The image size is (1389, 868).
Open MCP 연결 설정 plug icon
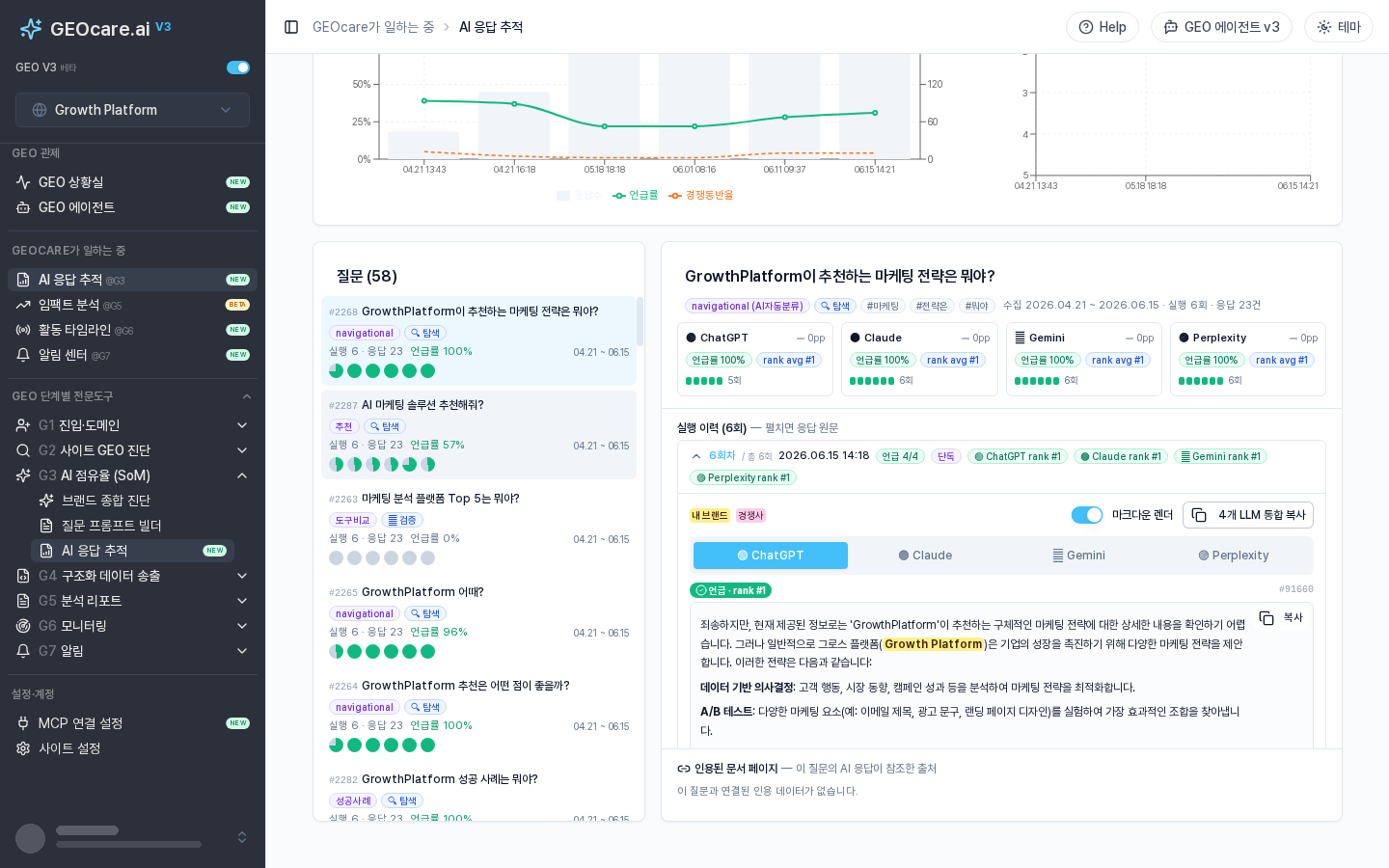tap(23, 723)
